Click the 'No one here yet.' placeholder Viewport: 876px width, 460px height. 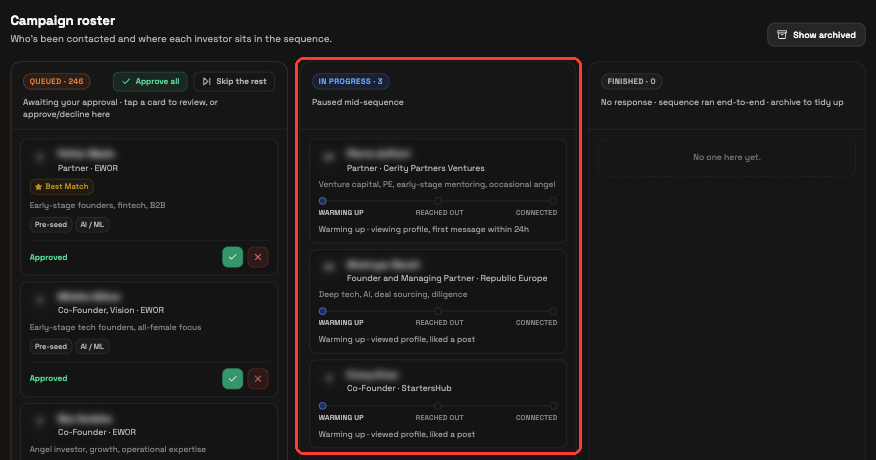click(727, 158)
